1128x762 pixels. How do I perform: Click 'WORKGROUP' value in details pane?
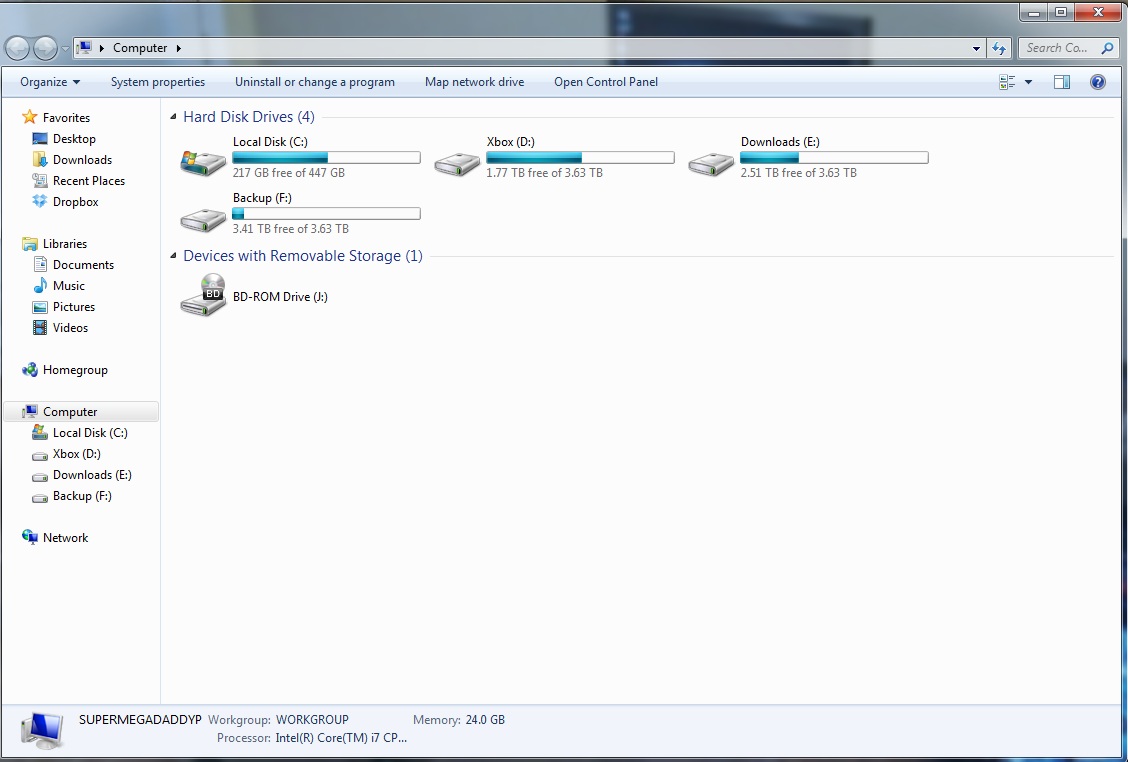coord(312,720)
